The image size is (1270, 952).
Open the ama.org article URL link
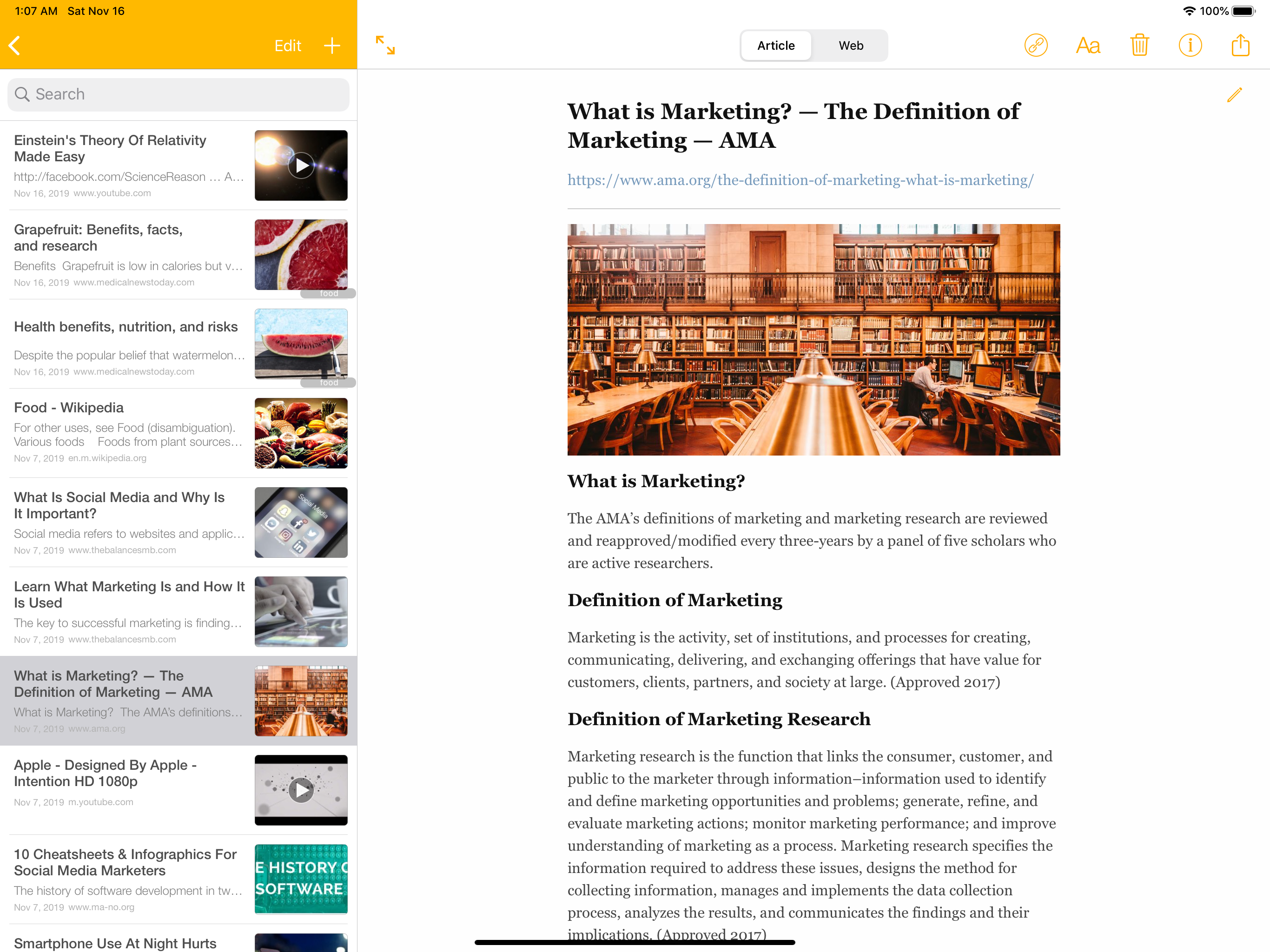(x=800, y=180)
